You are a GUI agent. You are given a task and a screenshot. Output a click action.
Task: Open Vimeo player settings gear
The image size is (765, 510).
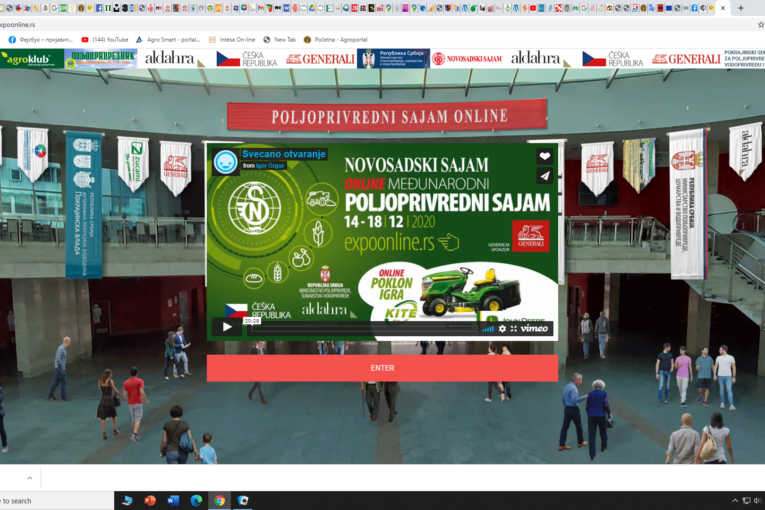503,329
